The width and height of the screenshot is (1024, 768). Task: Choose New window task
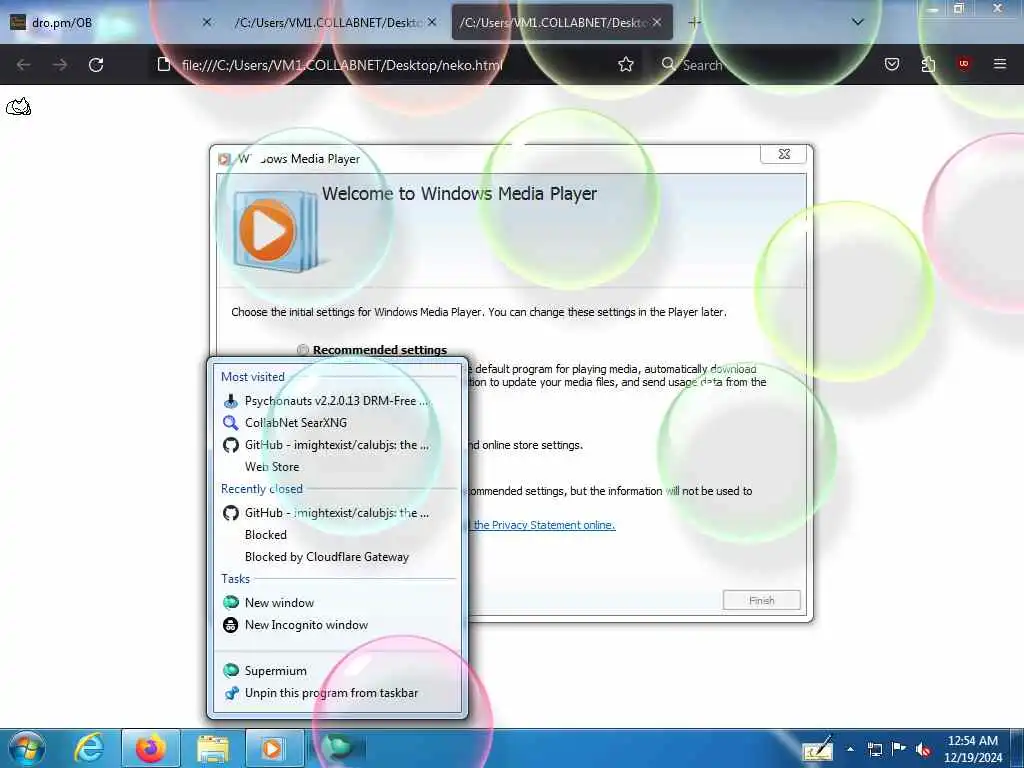[x=337, y=603]
